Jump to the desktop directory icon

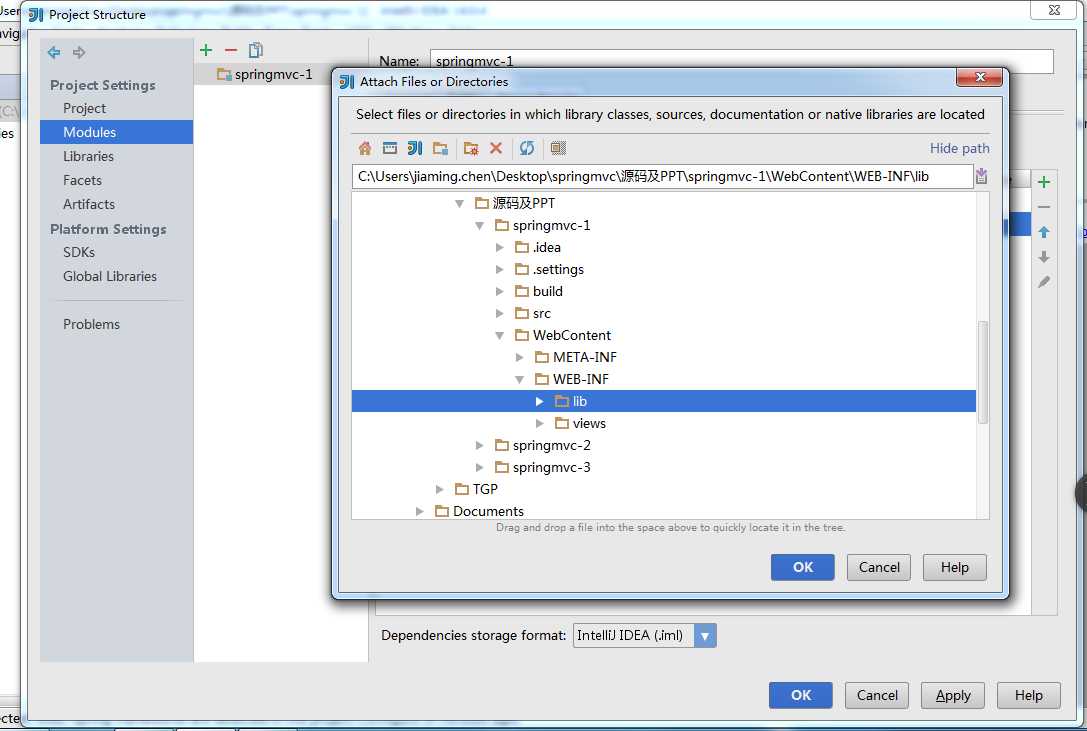click(390, 148)
